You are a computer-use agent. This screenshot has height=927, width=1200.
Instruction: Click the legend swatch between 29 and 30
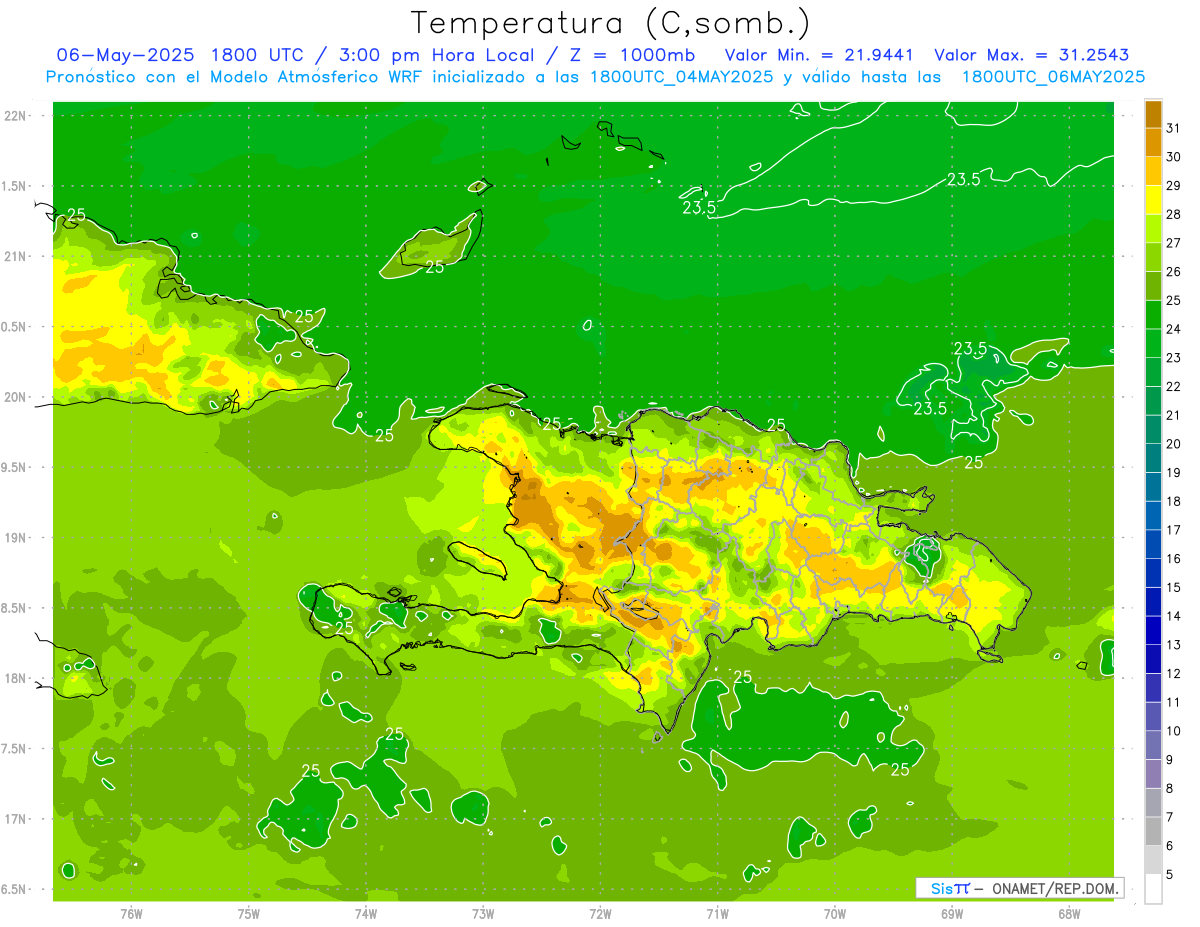pyautogui.click(x=1153, y=171)
